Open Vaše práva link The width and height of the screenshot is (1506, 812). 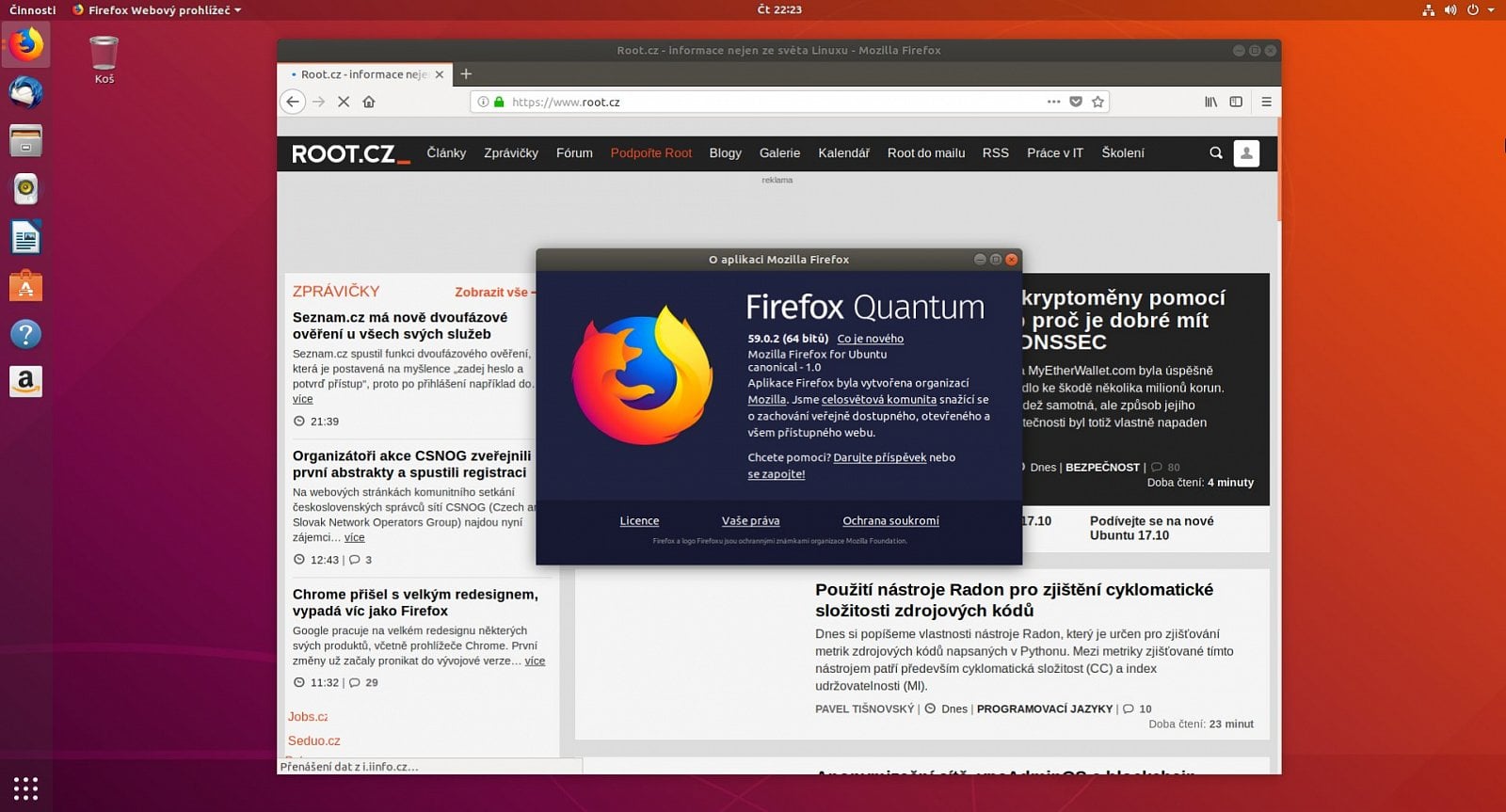click(x=750, y=520)
